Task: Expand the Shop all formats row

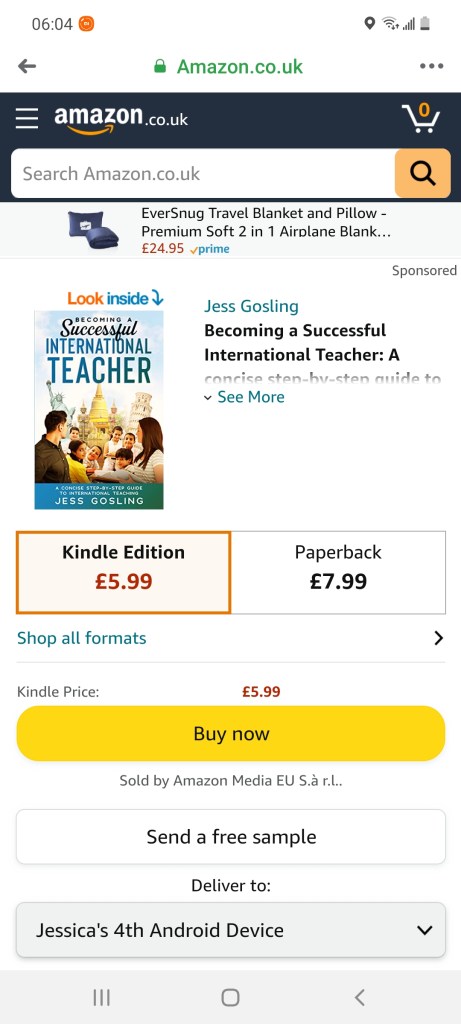Action: (x=230, y=638)
